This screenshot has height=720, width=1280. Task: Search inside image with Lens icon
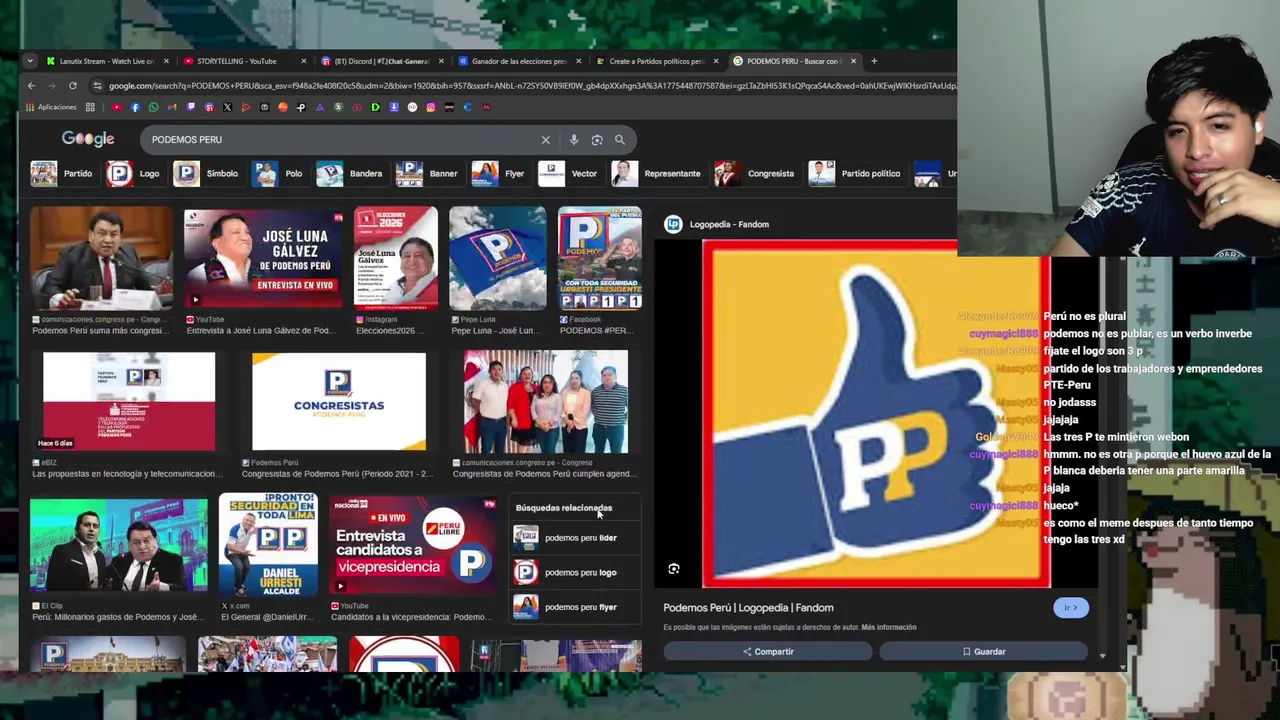pos(674,569)
